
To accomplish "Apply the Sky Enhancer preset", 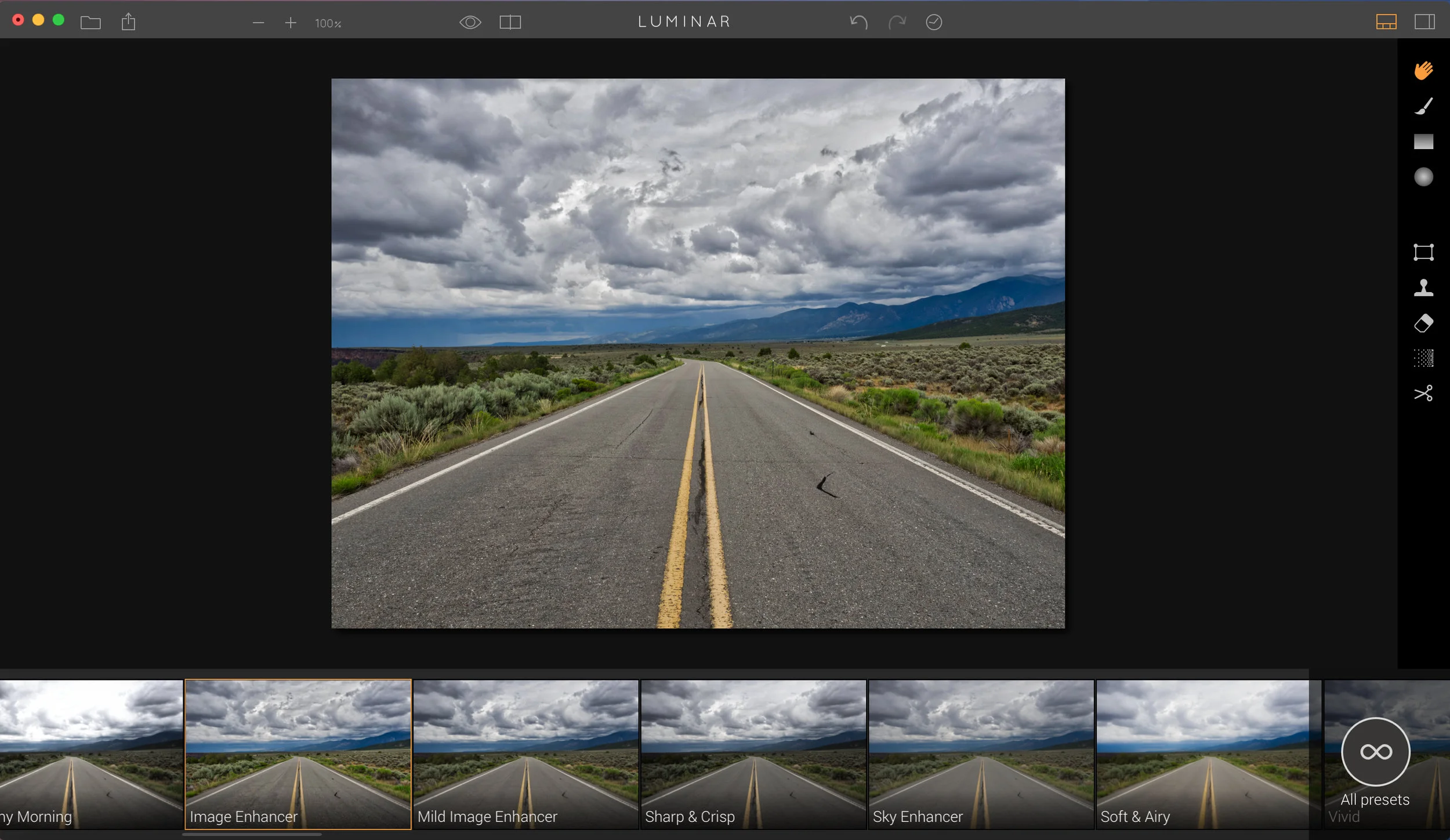I will [x=980, y=754].
